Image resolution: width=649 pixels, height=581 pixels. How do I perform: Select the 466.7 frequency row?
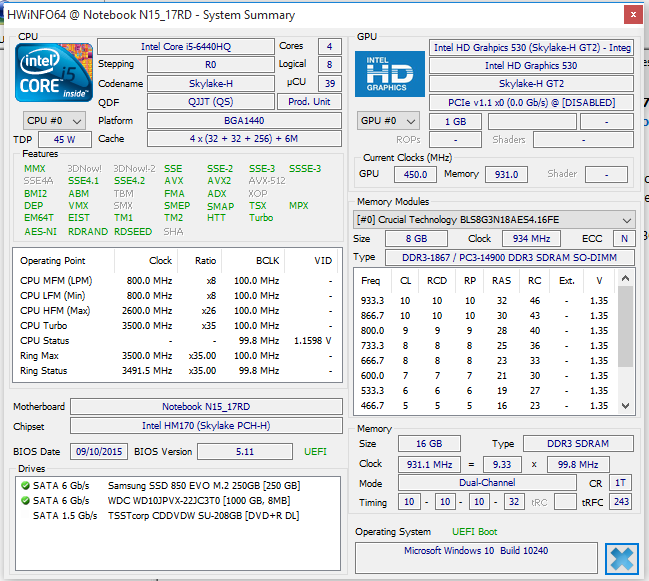click(486, 406)
